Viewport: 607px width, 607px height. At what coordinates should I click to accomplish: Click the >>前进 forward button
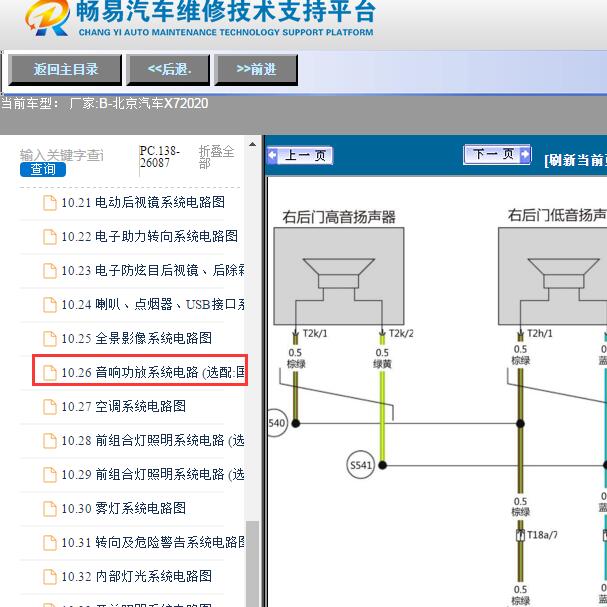pyautogui.click(x=256, y=70)
